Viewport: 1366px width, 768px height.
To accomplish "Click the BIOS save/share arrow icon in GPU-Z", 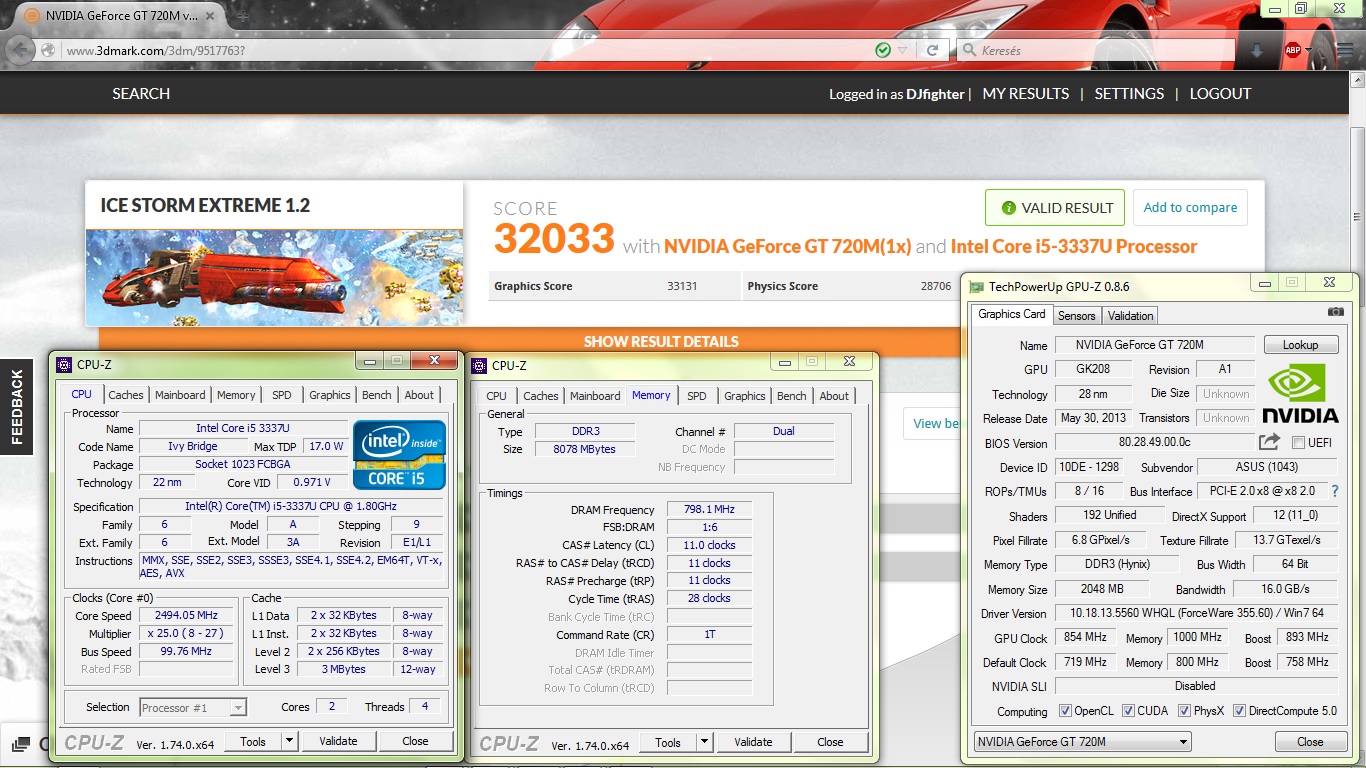I will coord(1269,442).
